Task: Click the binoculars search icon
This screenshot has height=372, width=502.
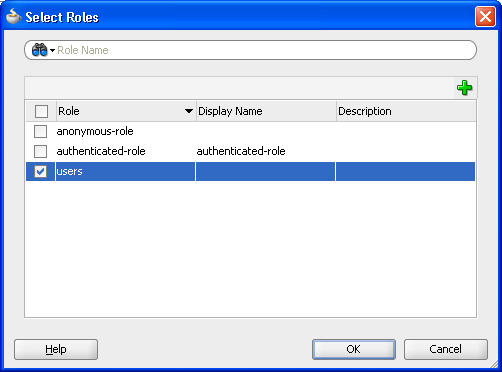Action: [x=39, y=50]
